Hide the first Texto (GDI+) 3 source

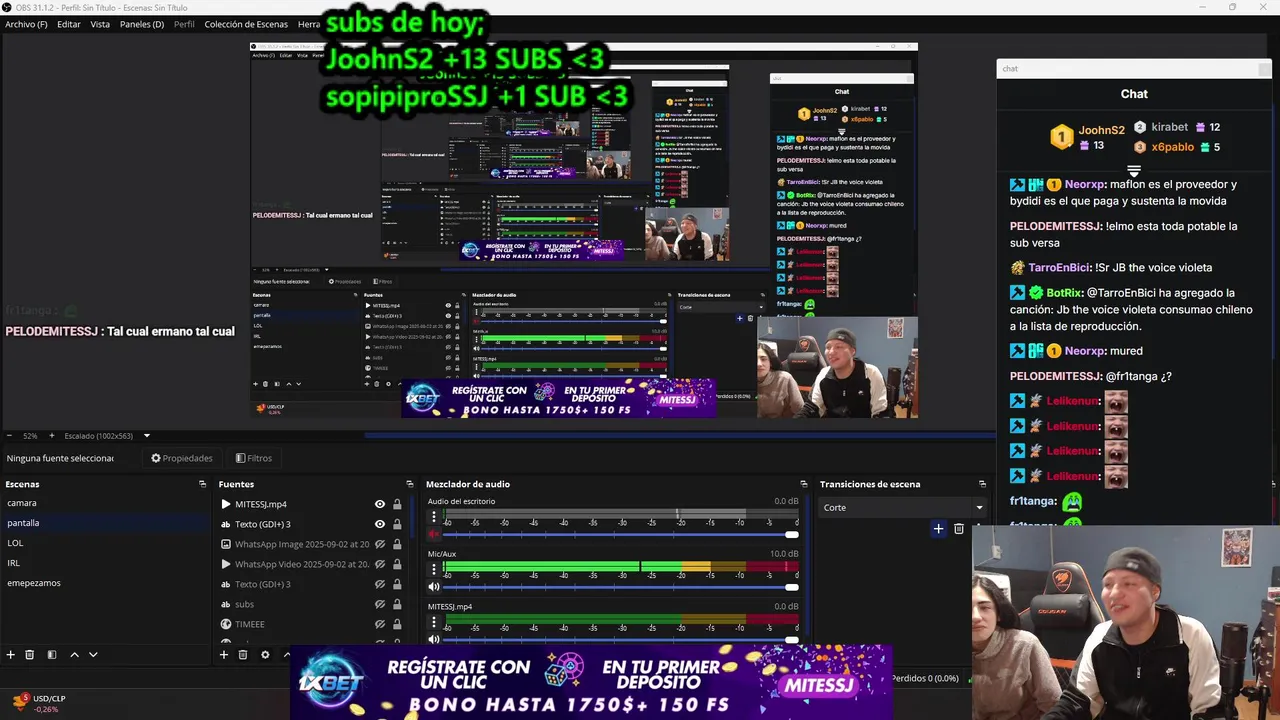(x=380, y=524)
